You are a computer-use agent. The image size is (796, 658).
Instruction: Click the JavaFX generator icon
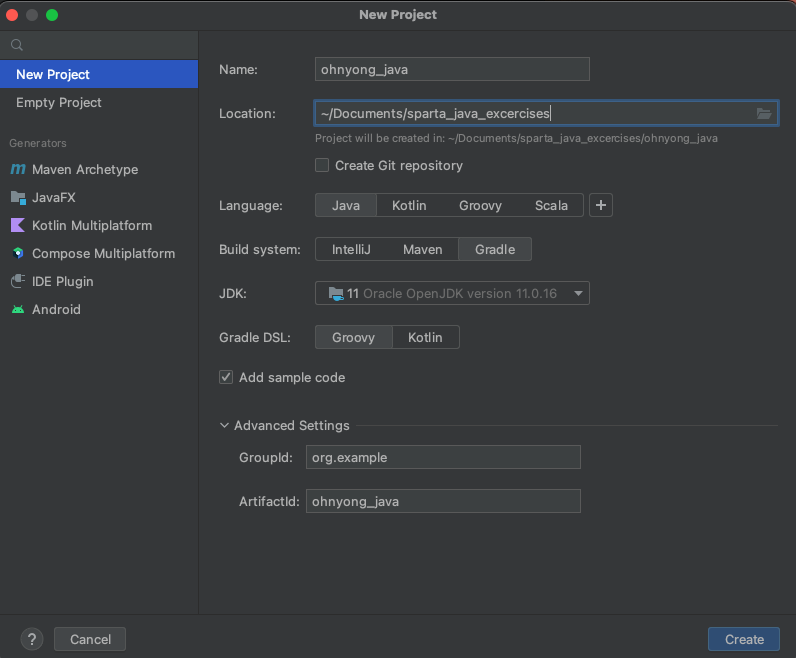point(18,198)
